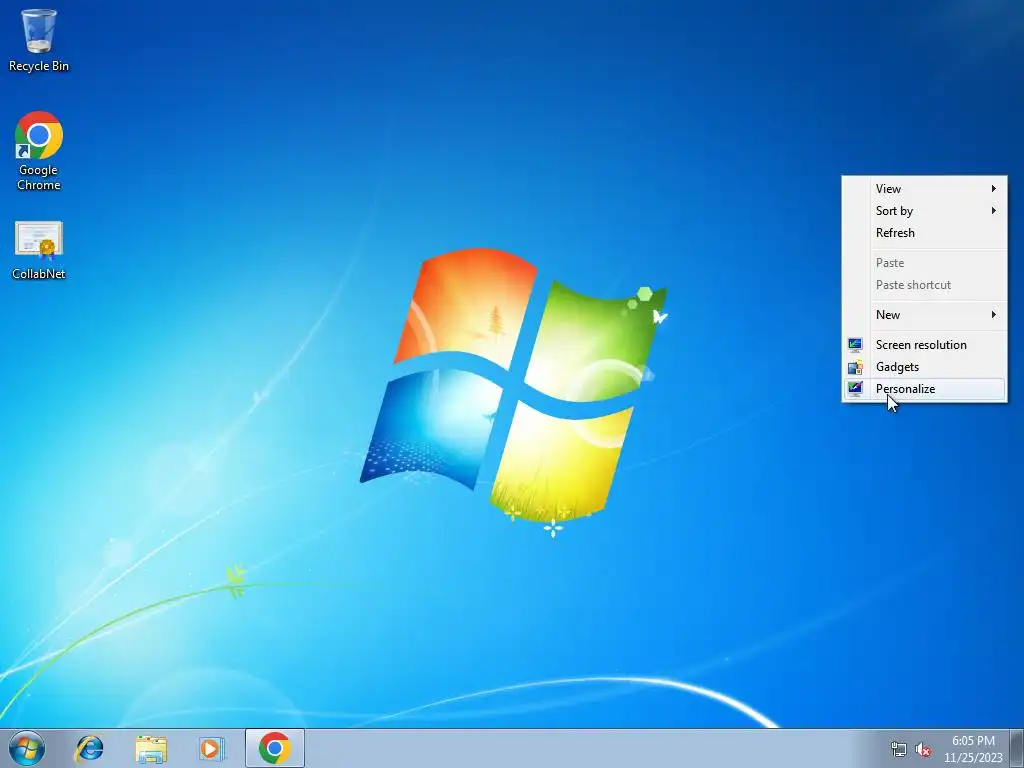
Task: Launch Windows Media Player from the taskbar
Action: tap(212, 748)
